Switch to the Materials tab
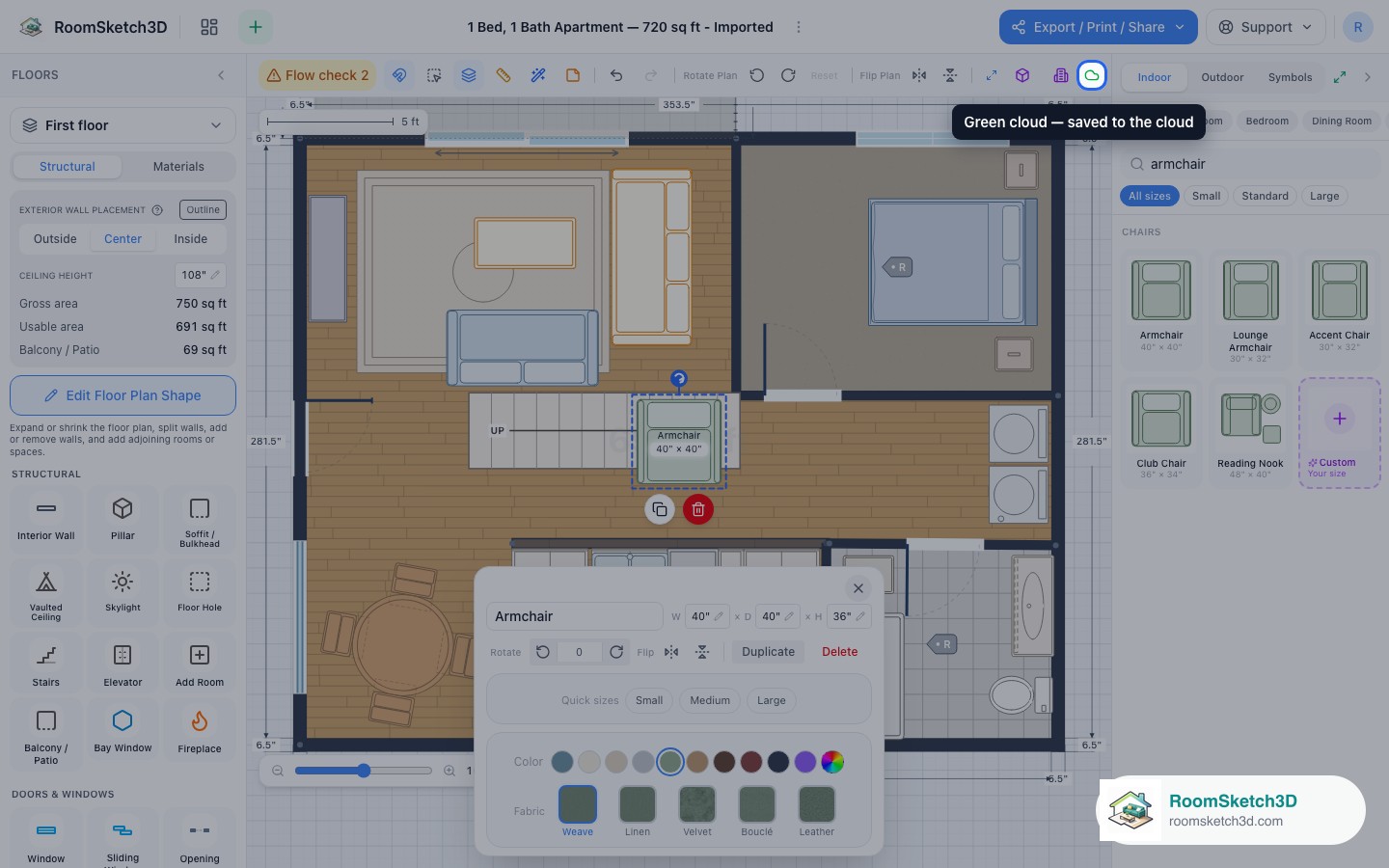This screenshot has height=868, width=1389. tap(178, 166)
